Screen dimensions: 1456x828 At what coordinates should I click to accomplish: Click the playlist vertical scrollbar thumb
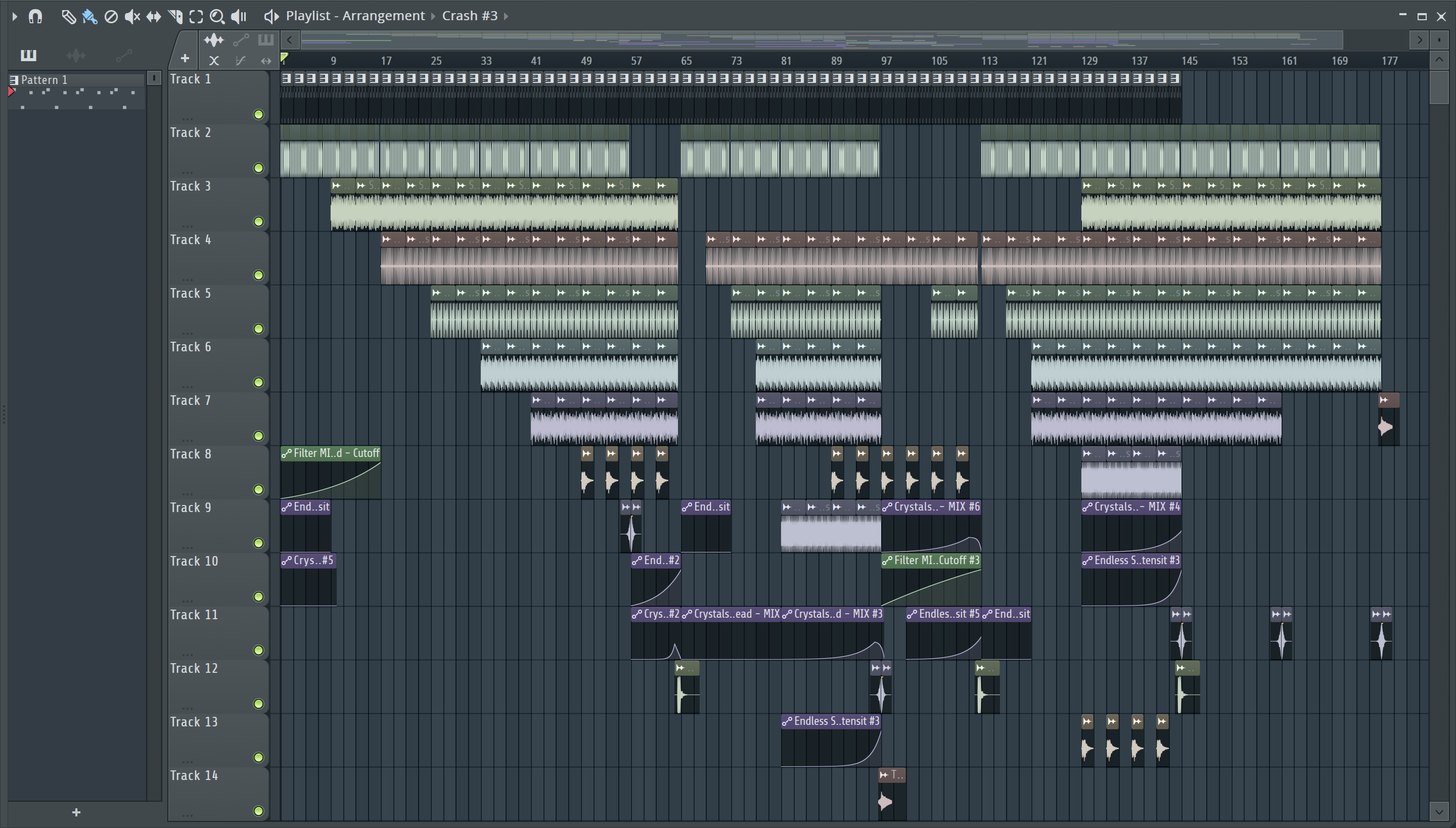(1439, 87)
